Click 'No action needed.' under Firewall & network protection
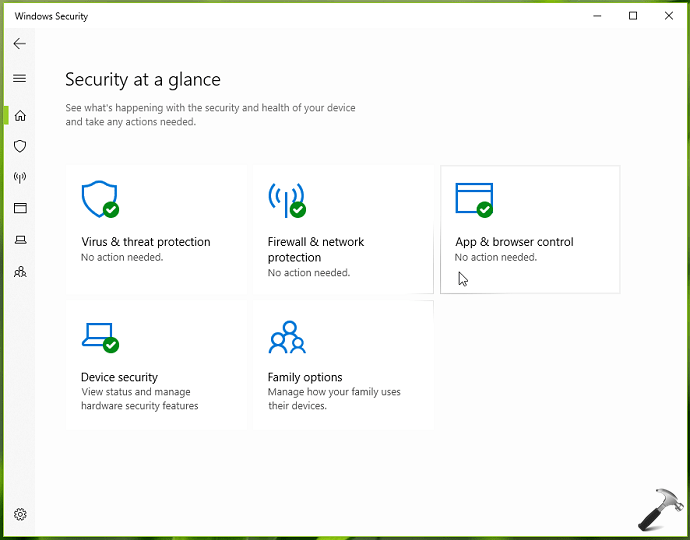 pyautogui.click(x=309, y=273)
